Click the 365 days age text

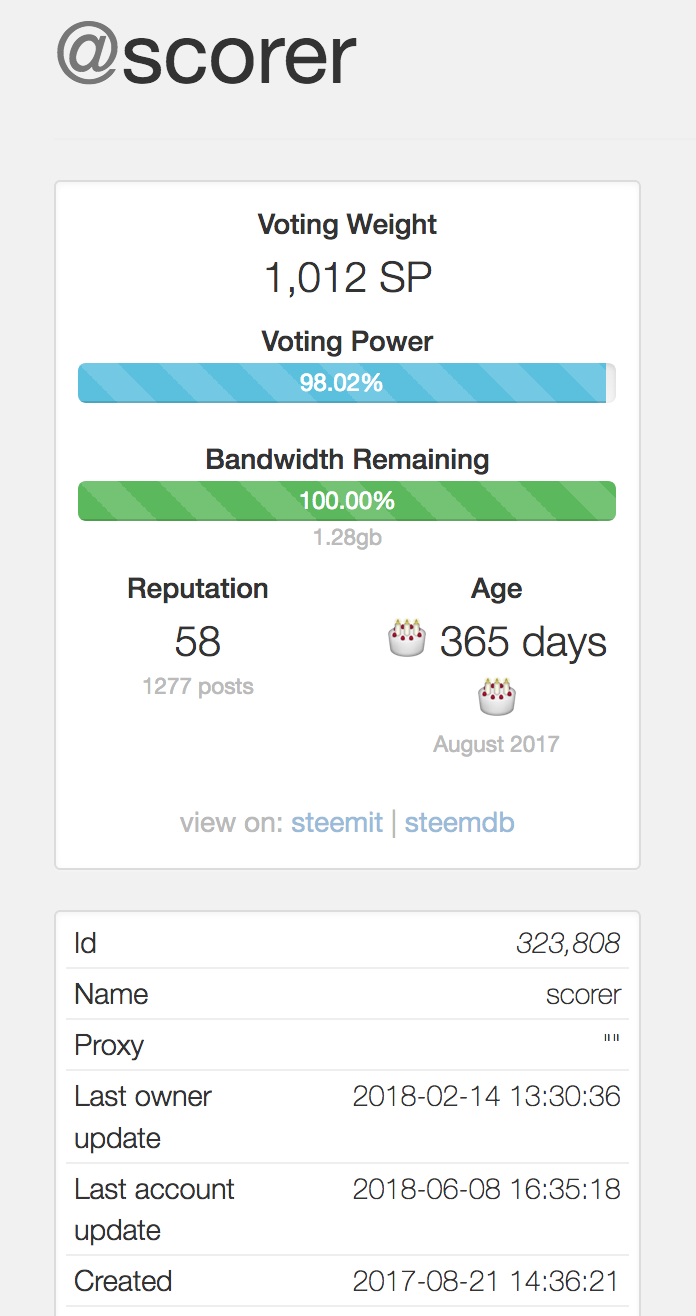tap(523, 641)
